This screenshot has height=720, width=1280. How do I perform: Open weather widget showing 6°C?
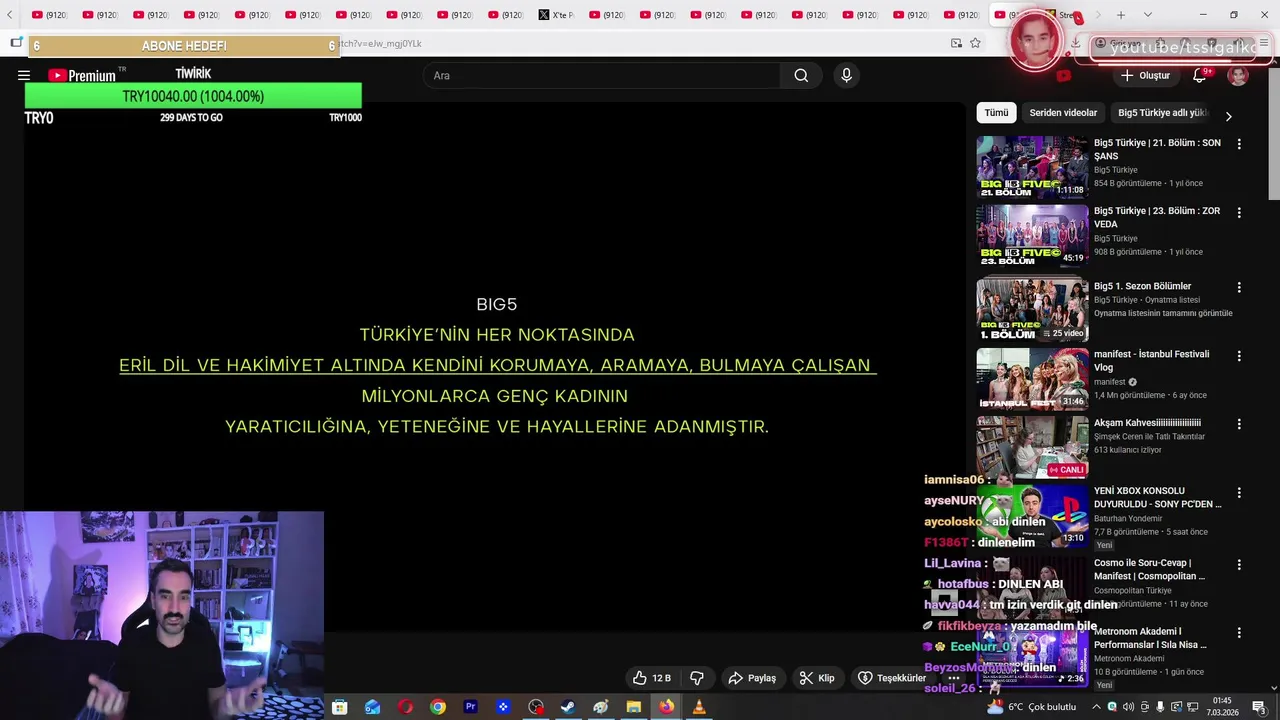tap(1031, 707)
